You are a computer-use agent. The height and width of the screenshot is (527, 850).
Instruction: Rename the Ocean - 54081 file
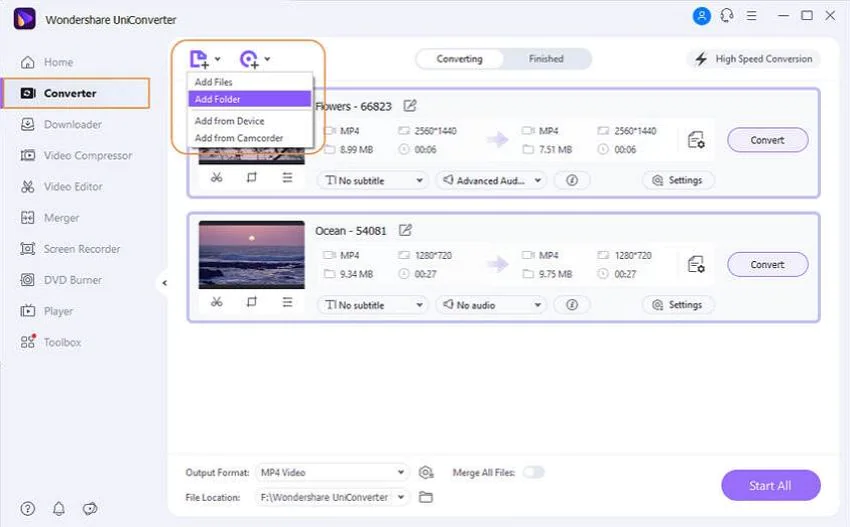point(405,230)
